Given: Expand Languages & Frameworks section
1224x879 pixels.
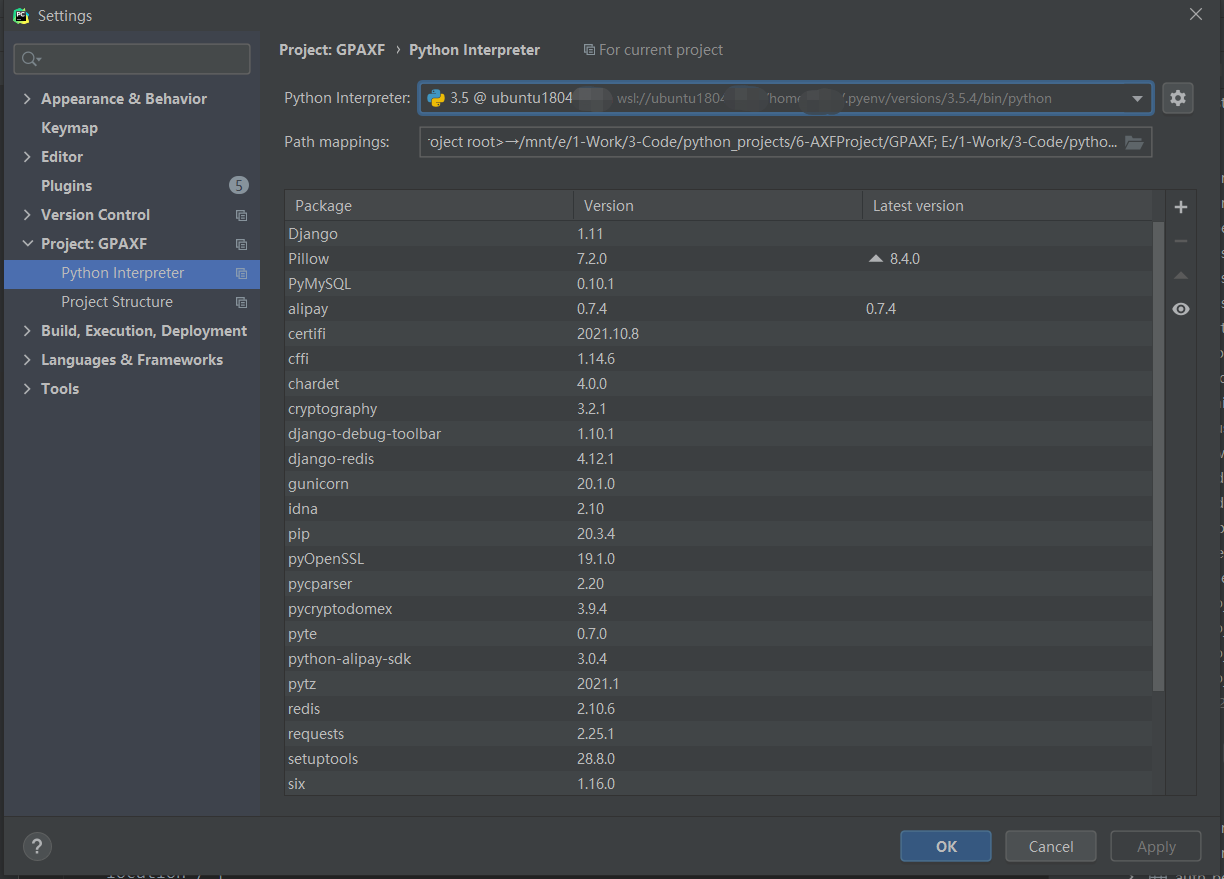Looking at the screenshot, I should [x=27, y=360].
